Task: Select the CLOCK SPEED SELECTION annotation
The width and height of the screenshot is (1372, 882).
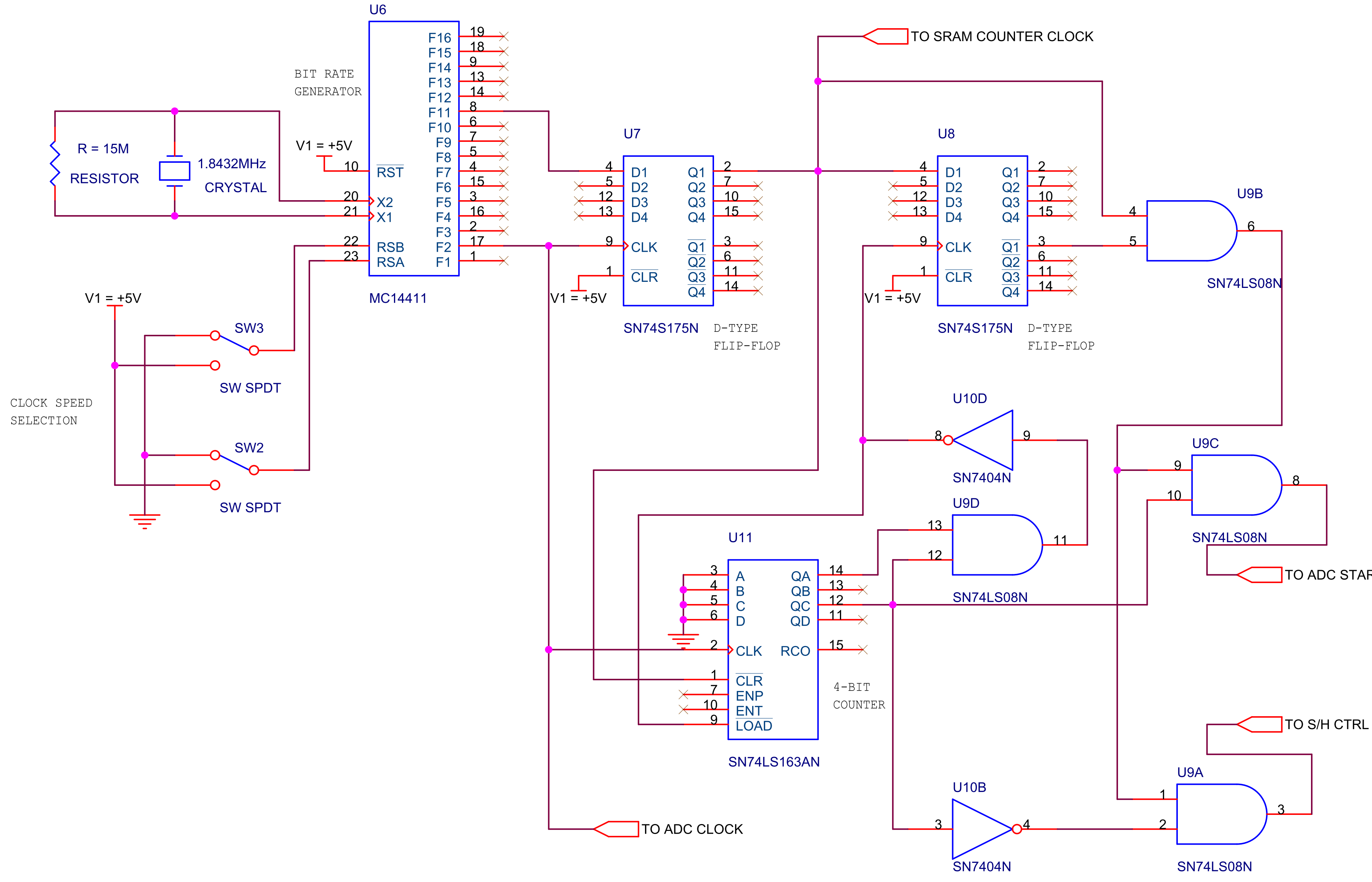Action: pyautogui.click(x=51, y=411)
